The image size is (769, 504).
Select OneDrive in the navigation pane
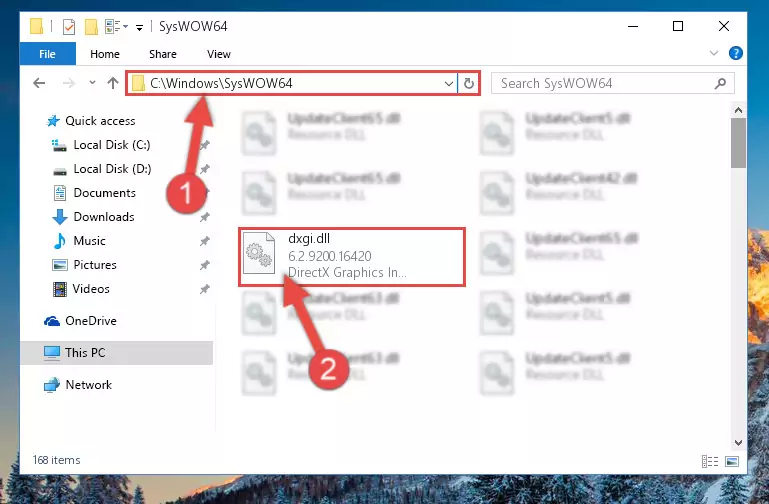pyautogui.click(x=91, y=321)
